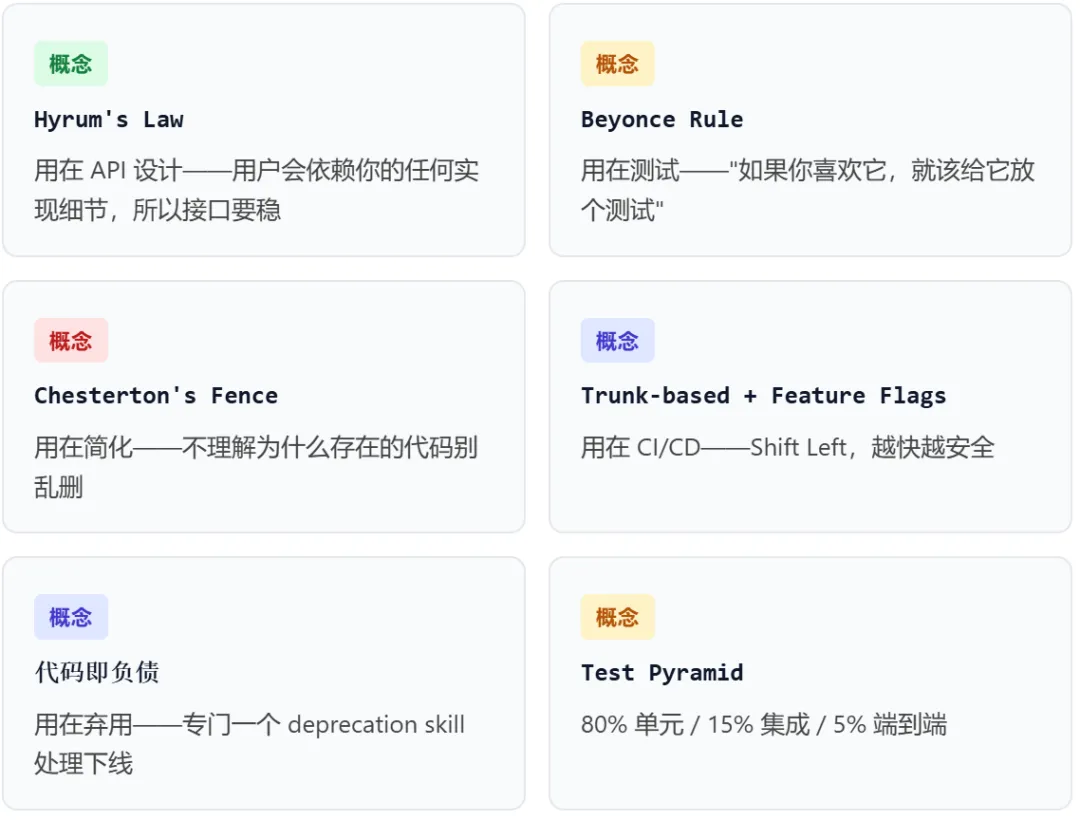Click the 用在简化 description paragraph
This screenshot has height=820, width=1080.
point(256,467)
